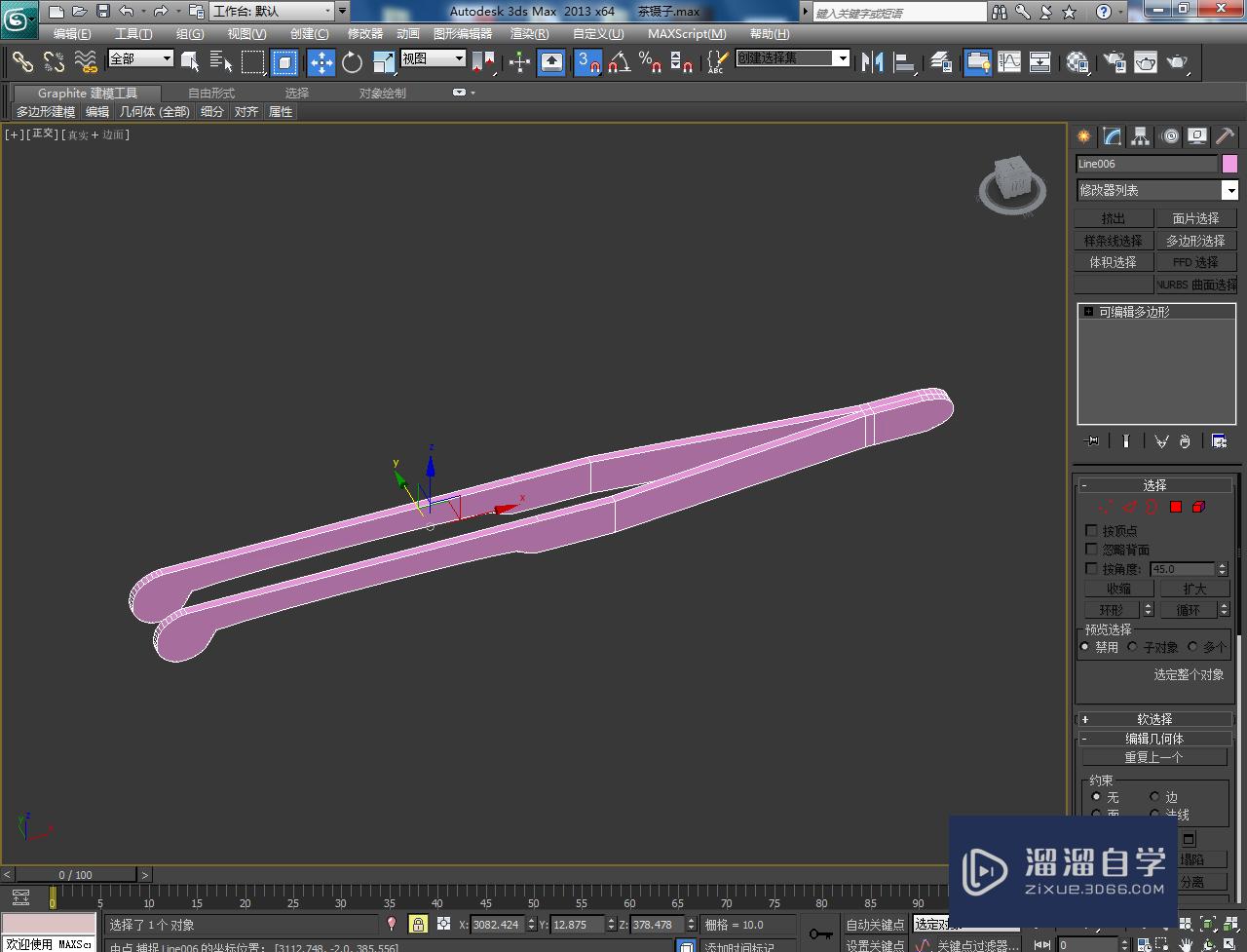Open the 渲染(R) menu

(x=529, y=34)
